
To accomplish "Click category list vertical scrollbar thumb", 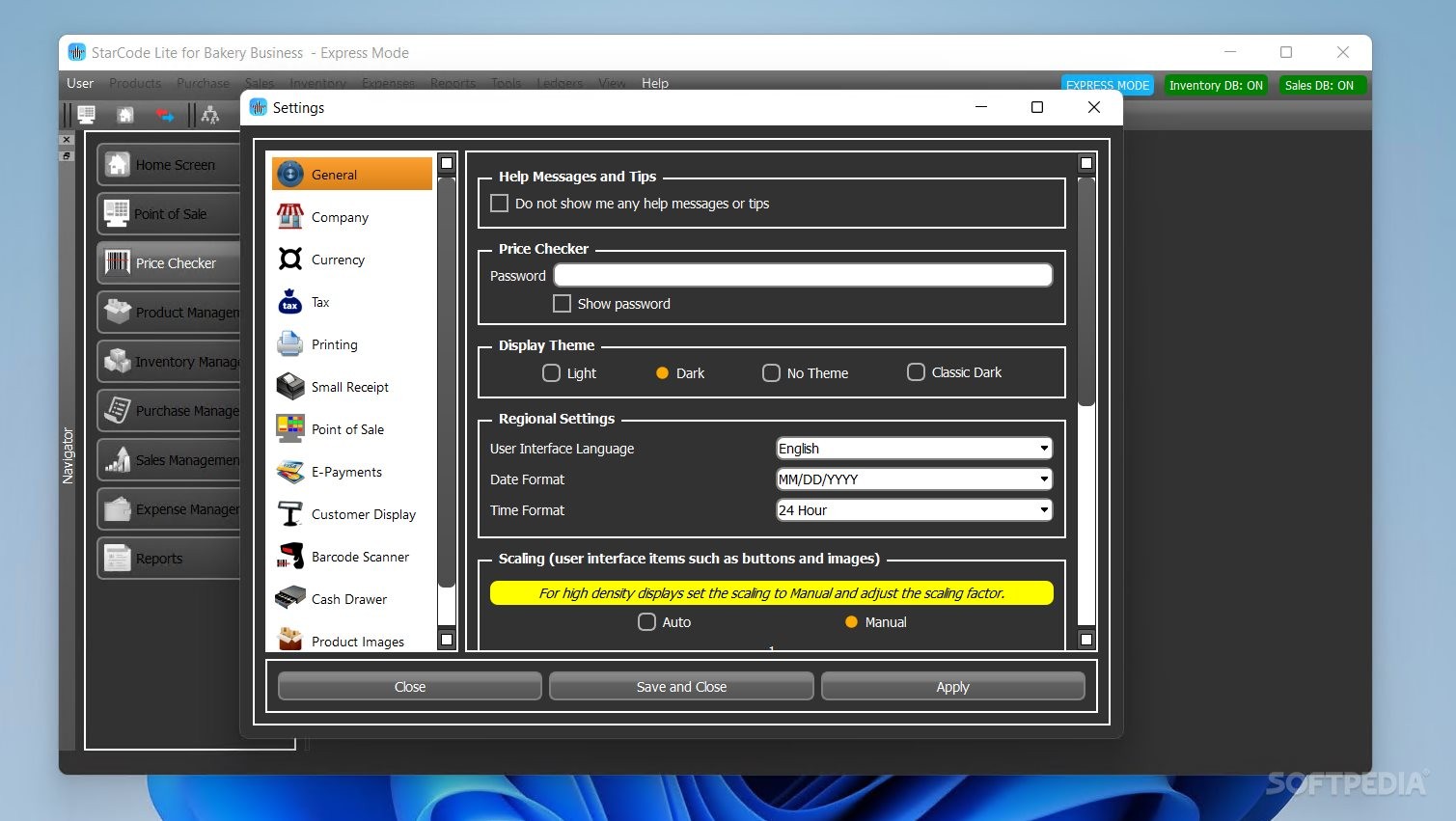I will coord(447,382).
